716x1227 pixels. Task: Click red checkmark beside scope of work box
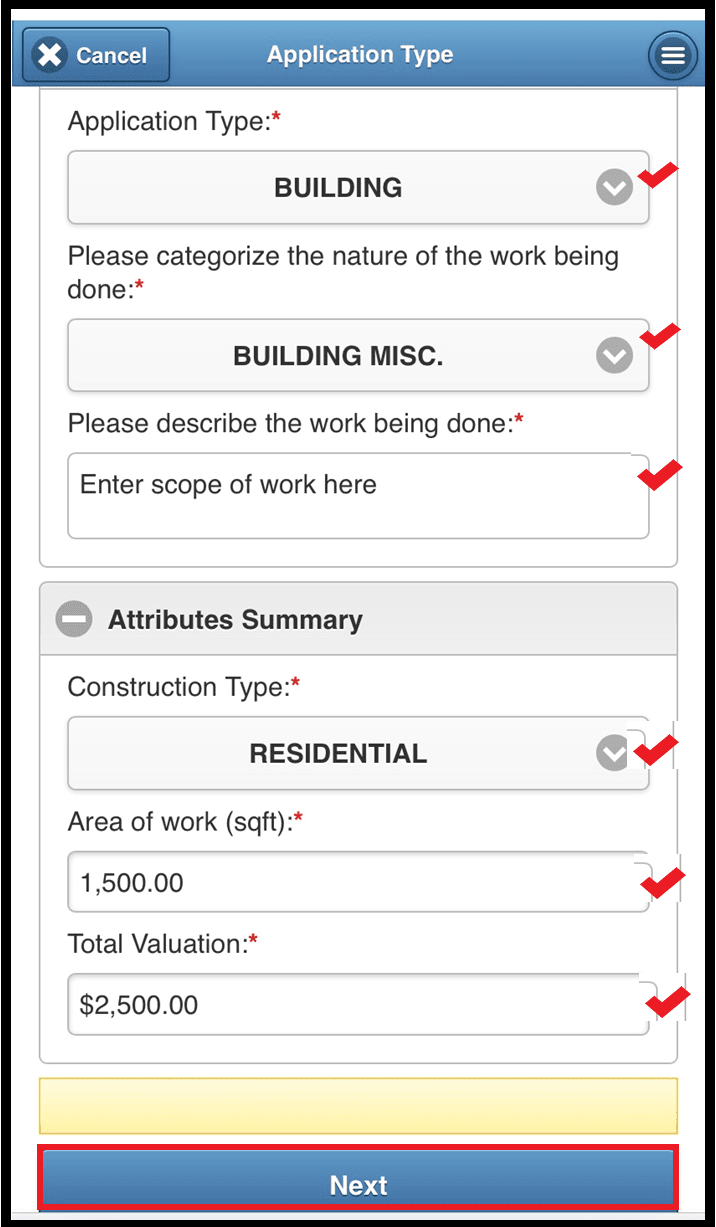[659, 474]
